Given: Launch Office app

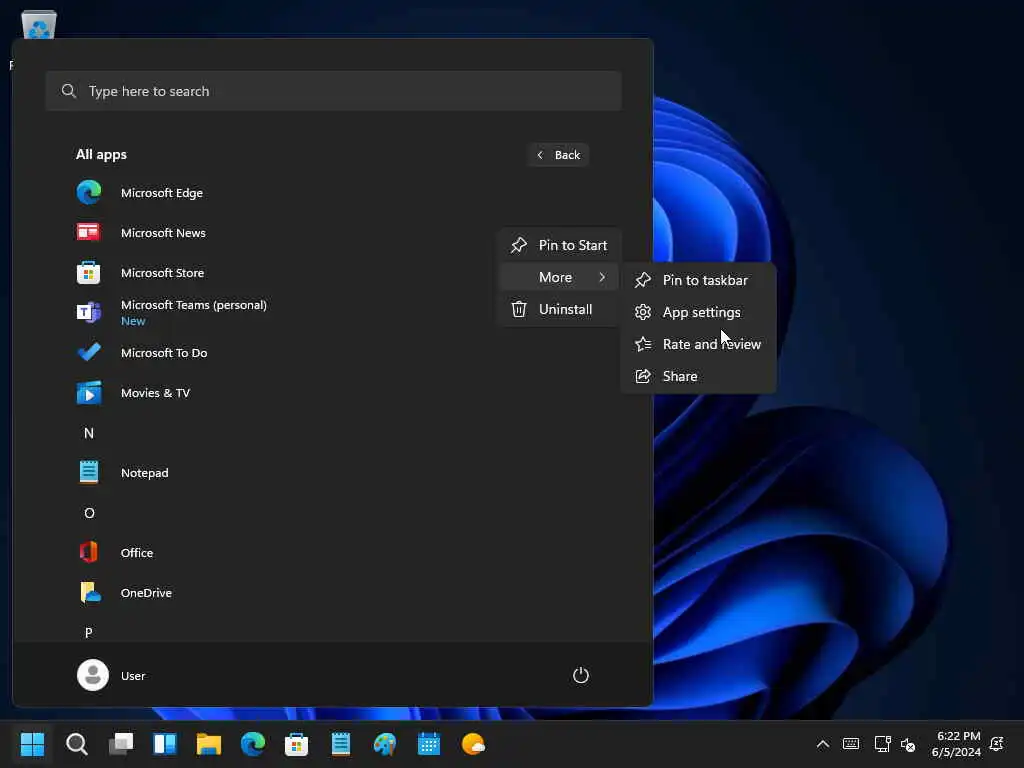Looking at the screenshot, I should 332,552.
